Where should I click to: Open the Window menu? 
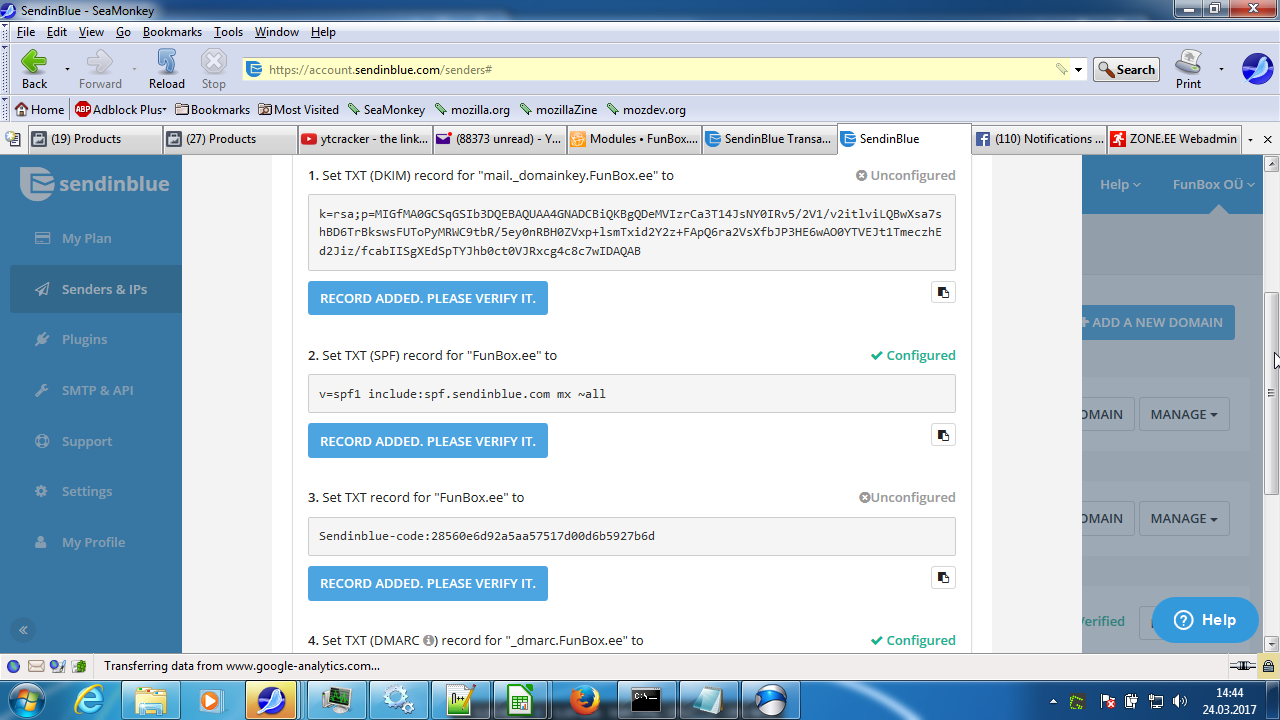277,32
